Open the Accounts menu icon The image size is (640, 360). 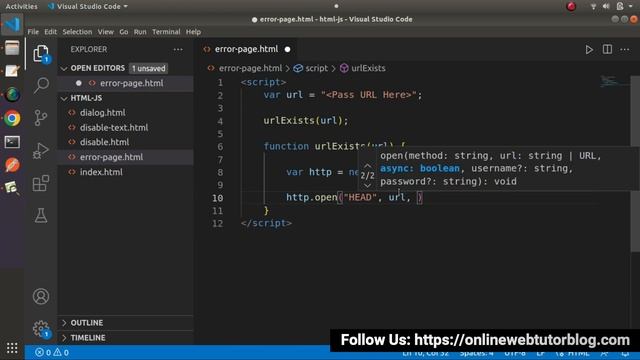point(41,296)
